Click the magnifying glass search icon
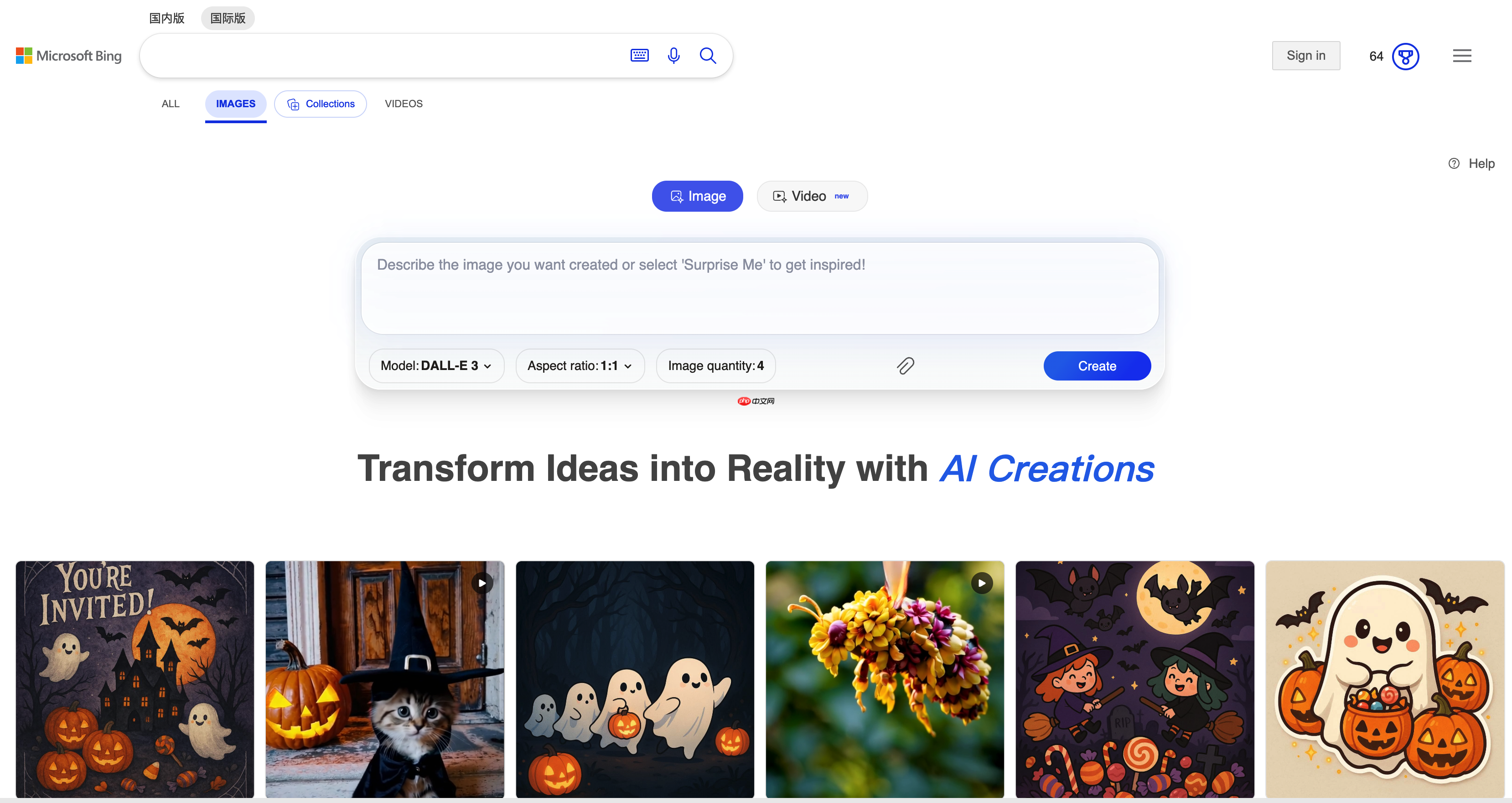This screenshot has height=803, width=1512. (708, 56)
